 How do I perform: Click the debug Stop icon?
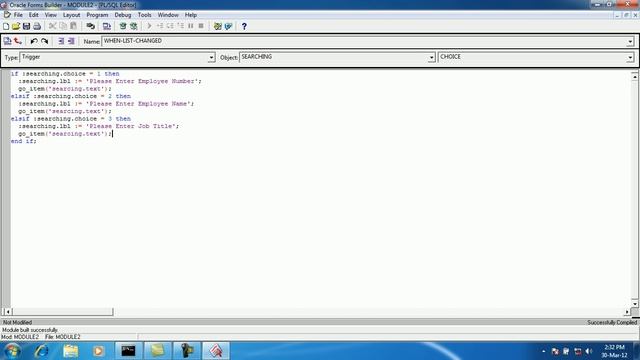click(x=201, y=26)
